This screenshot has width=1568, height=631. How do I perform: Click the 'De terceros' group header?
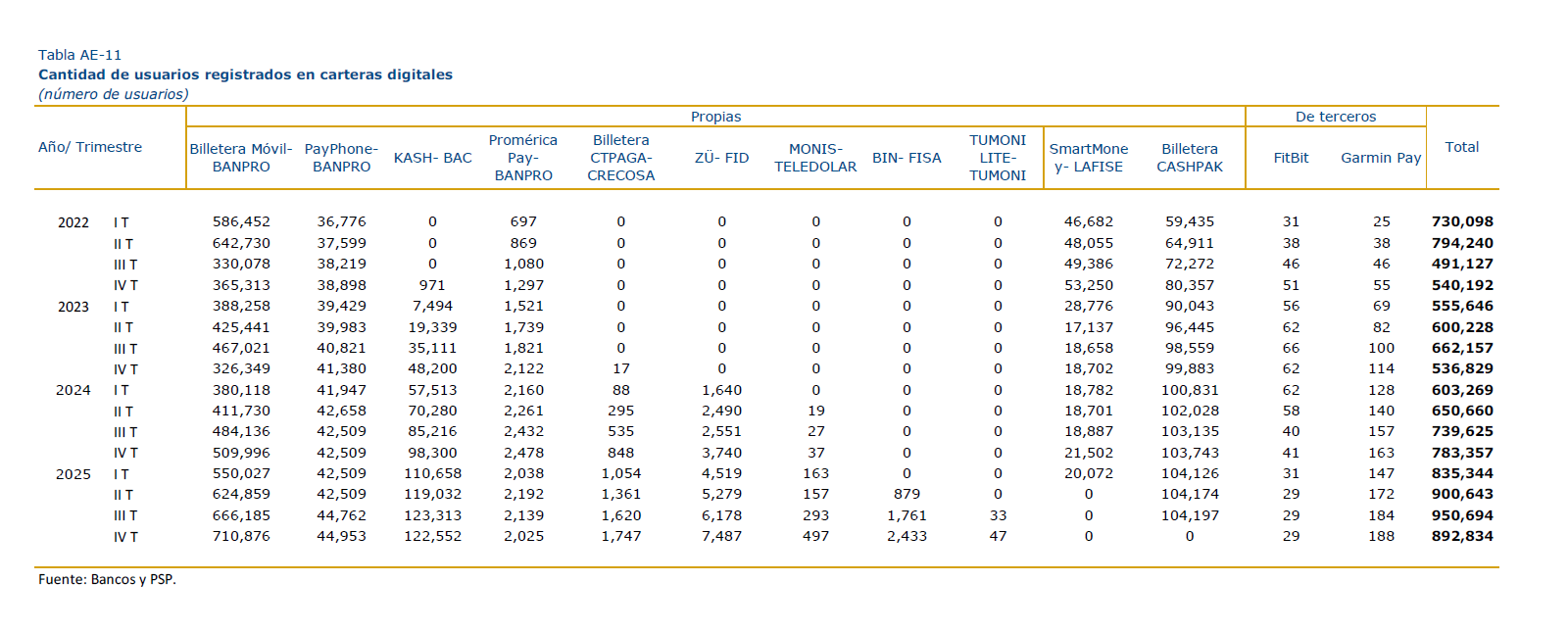tap(1335, 117)
